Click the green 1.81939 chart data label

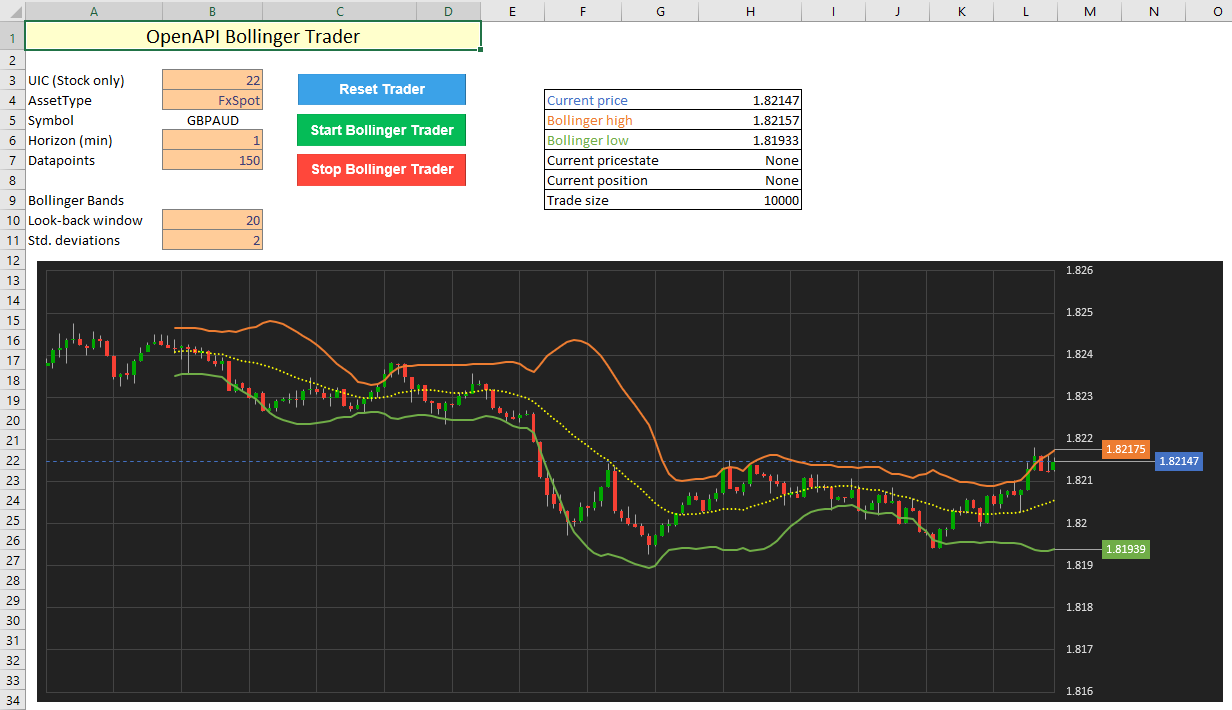pyautogui.click(x=1124, y=549)
